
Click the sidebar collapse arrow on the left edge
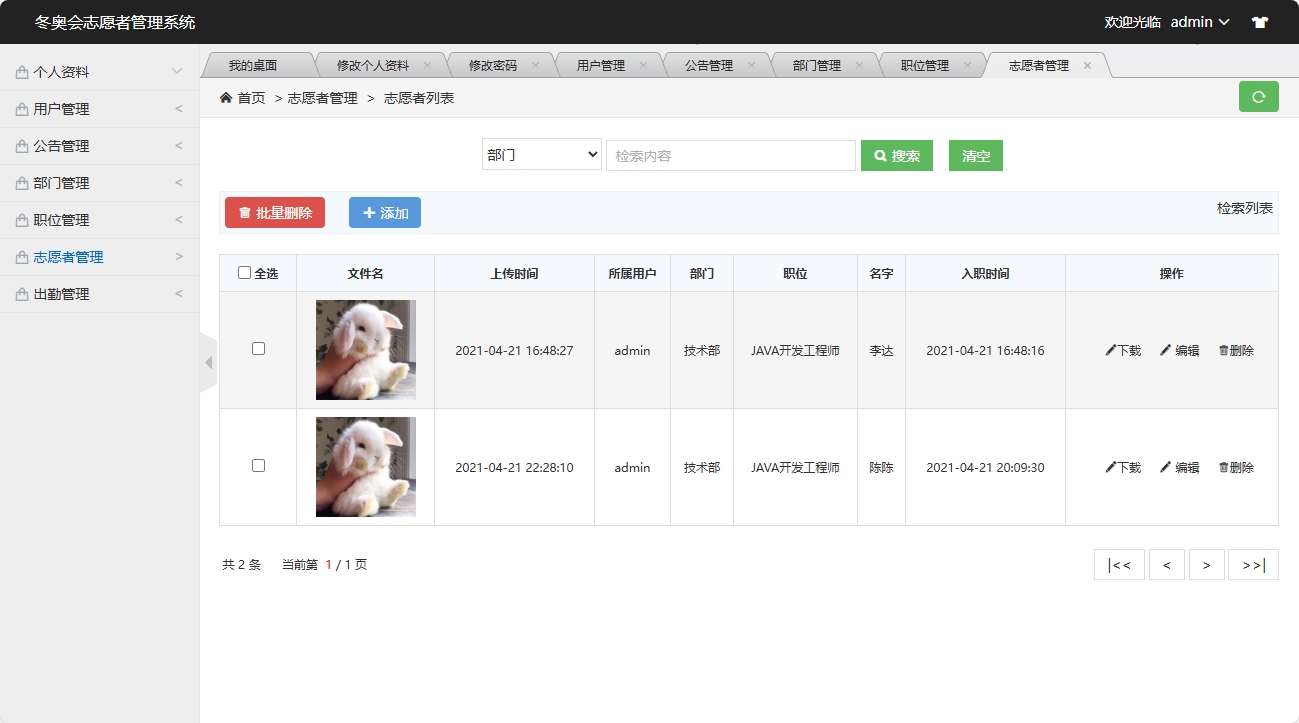pos(209,362)
